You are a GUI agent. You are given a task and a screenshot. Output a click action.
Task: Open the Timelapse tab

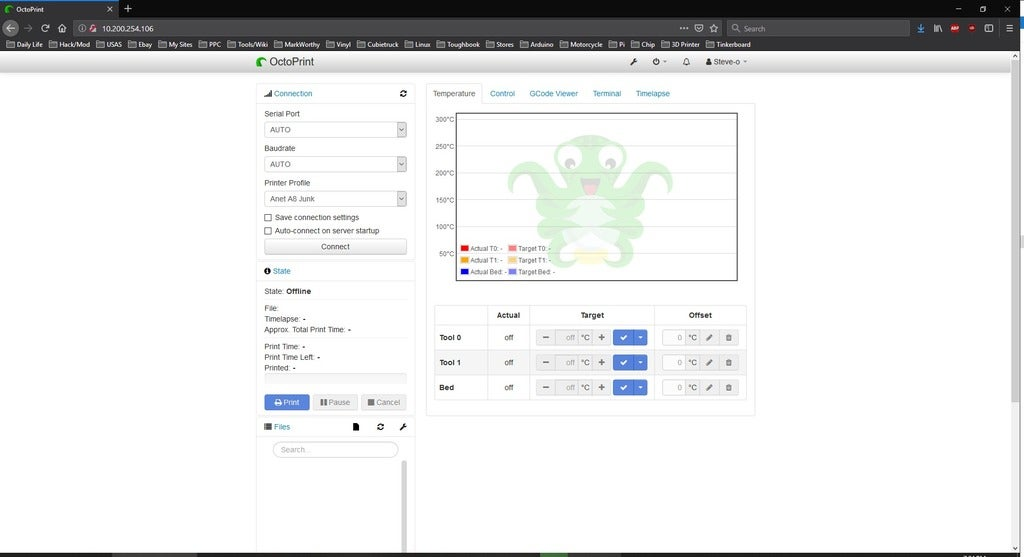tap(652, 93)
